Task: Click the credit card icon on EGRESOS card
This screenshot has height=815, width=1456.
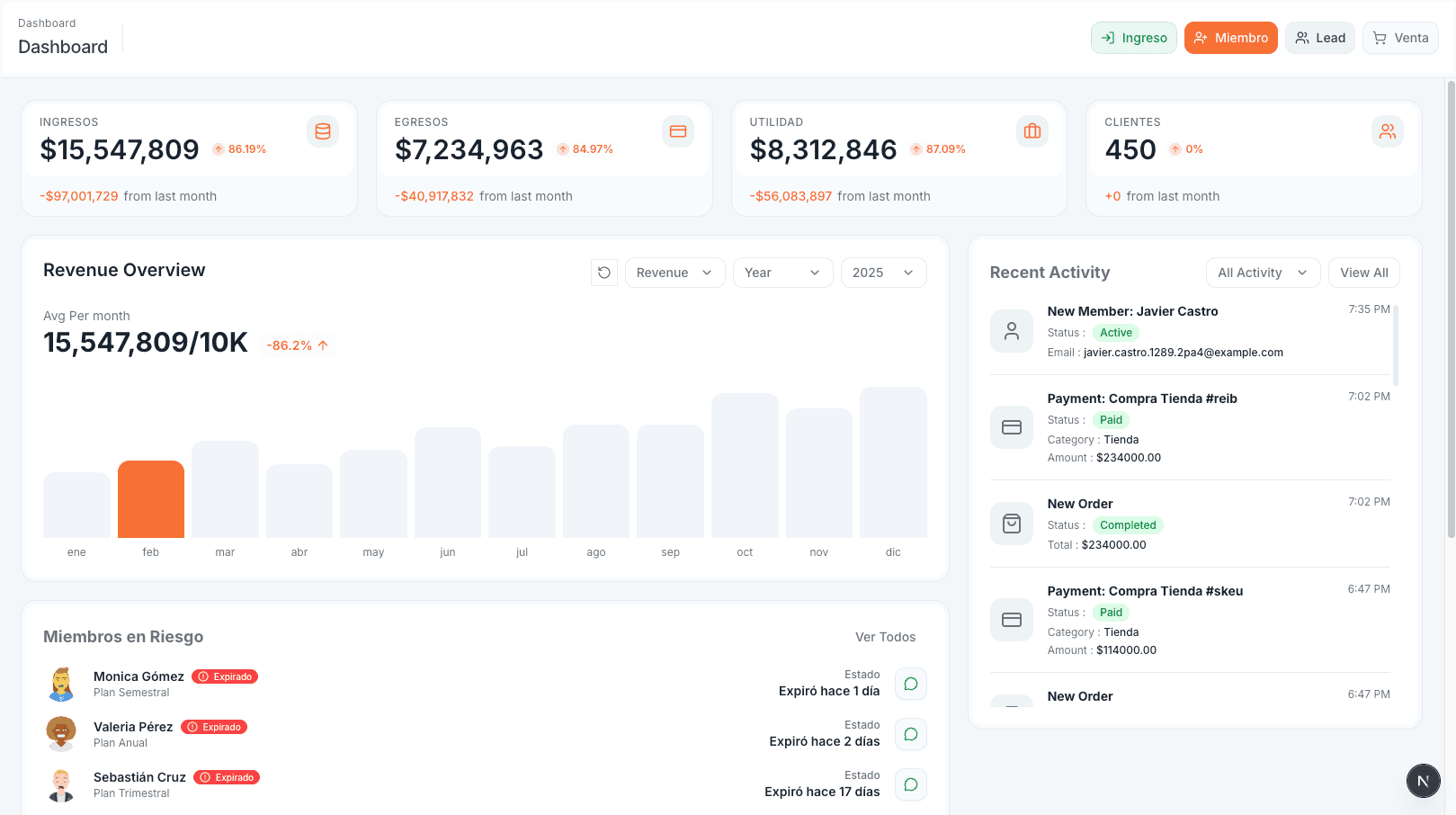Action: [x=677, y=130]
